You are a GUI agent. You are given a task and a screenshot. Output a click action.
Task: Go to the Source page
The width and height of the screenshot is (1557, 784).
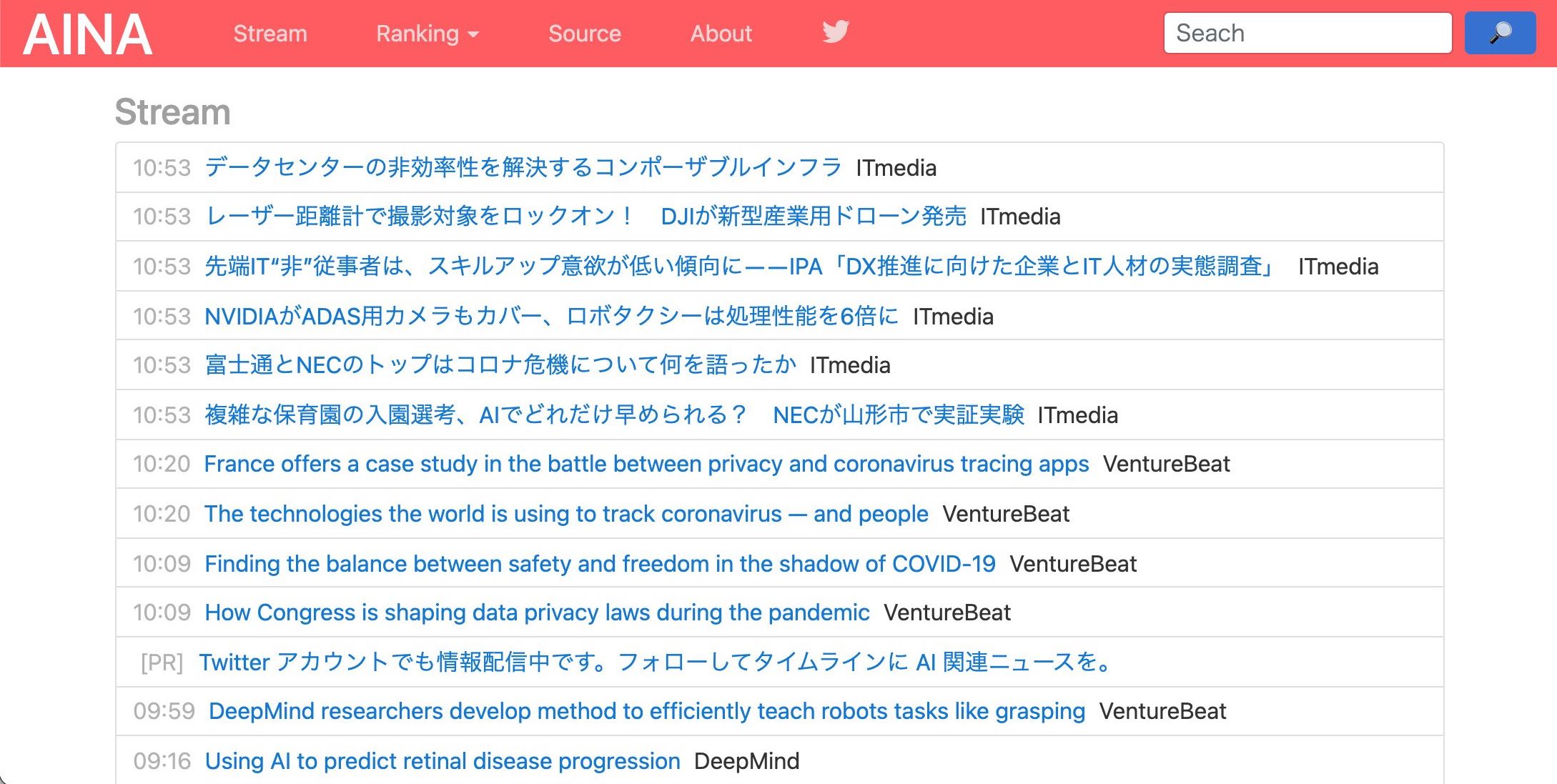point(584,34)
